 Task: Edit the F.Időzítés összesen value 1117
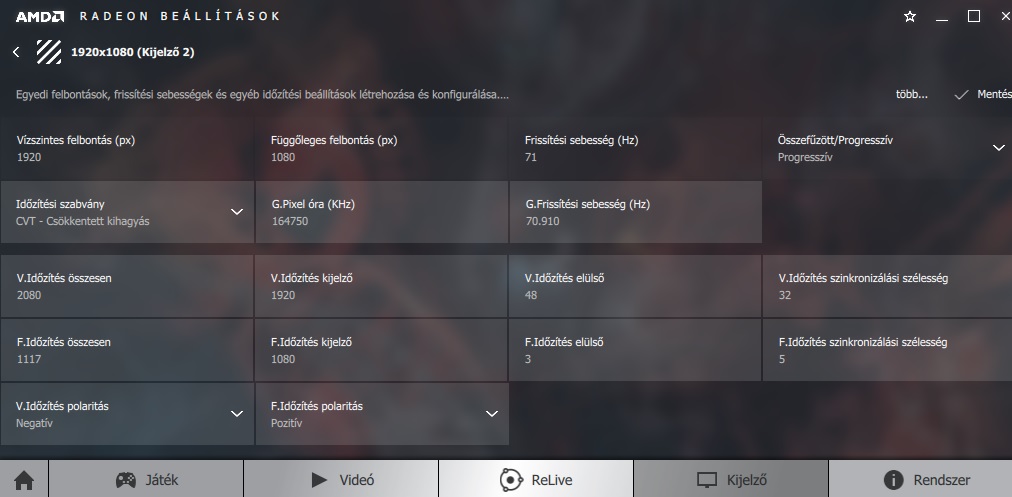pos(29,359)
